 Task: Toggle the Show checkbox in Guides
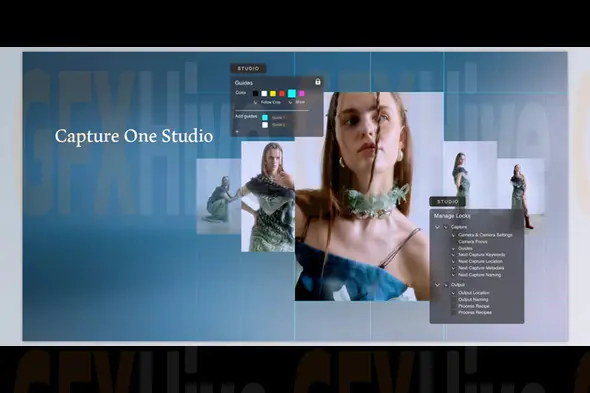[290, 102]
